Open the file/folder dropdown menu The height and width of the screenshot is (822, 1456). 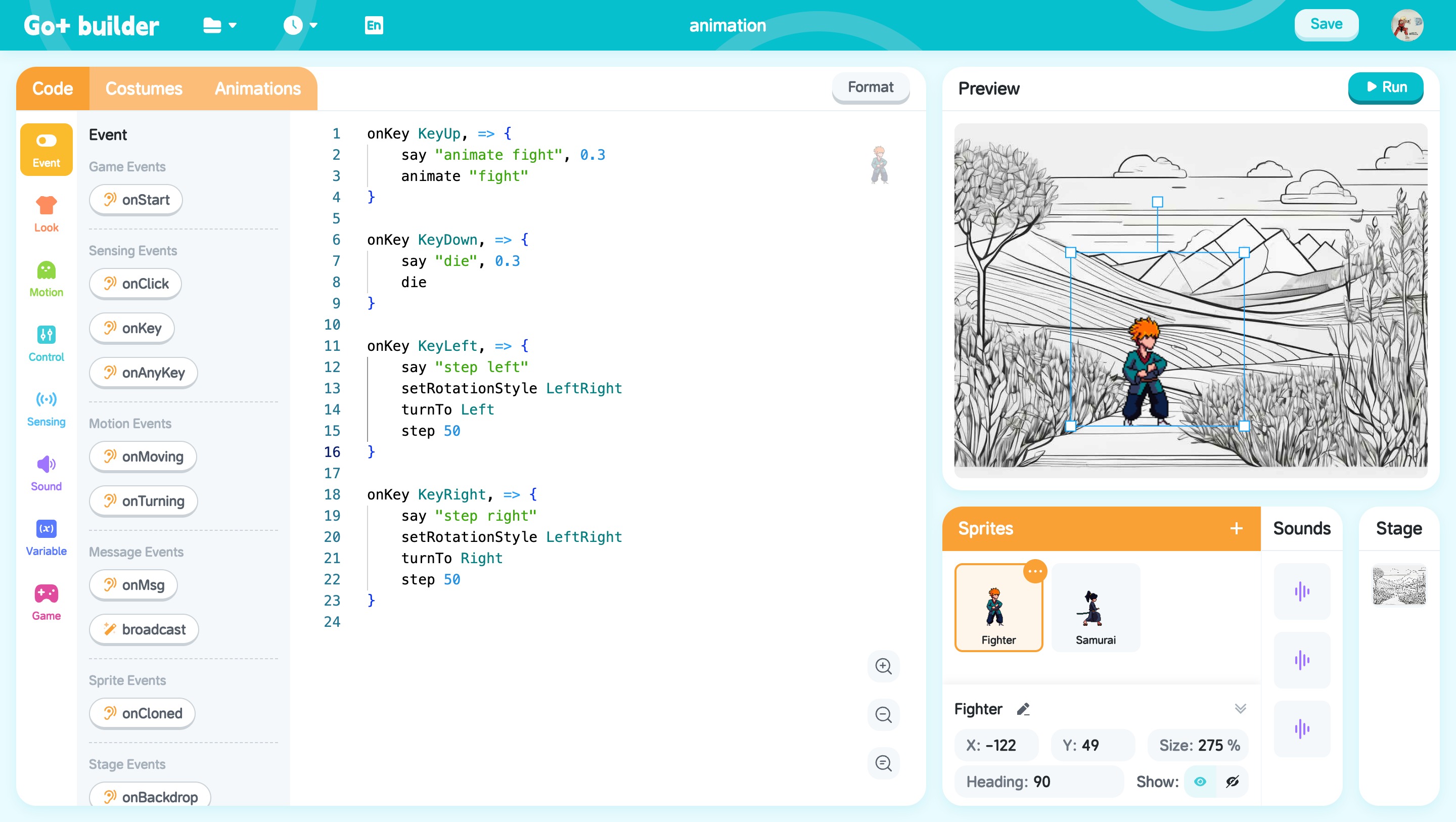[219, 26]
